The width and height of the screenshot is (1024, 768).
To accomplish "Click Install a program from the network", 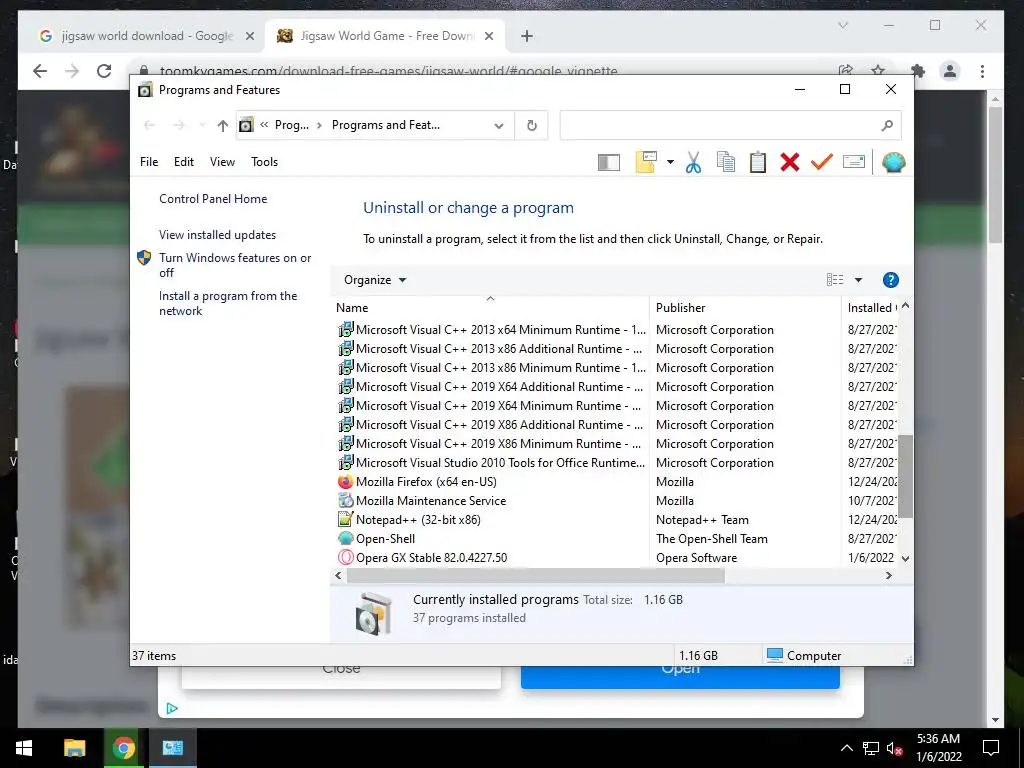I will pos(228,304).
